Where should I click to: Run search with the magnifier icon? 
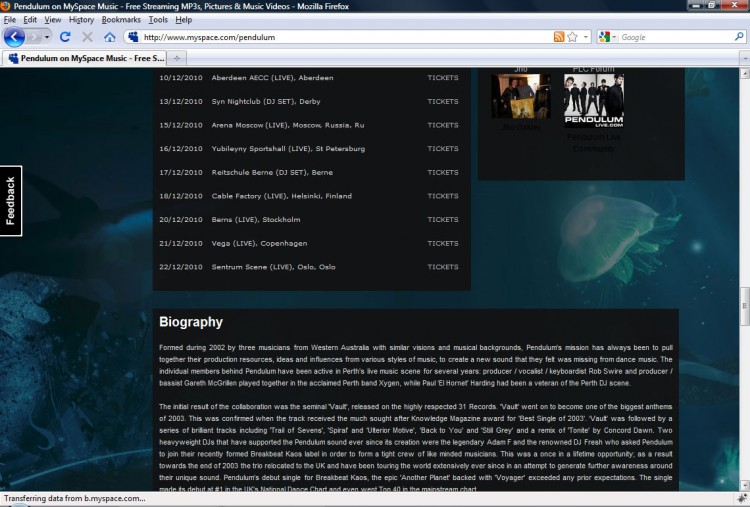tap(739, 36)
